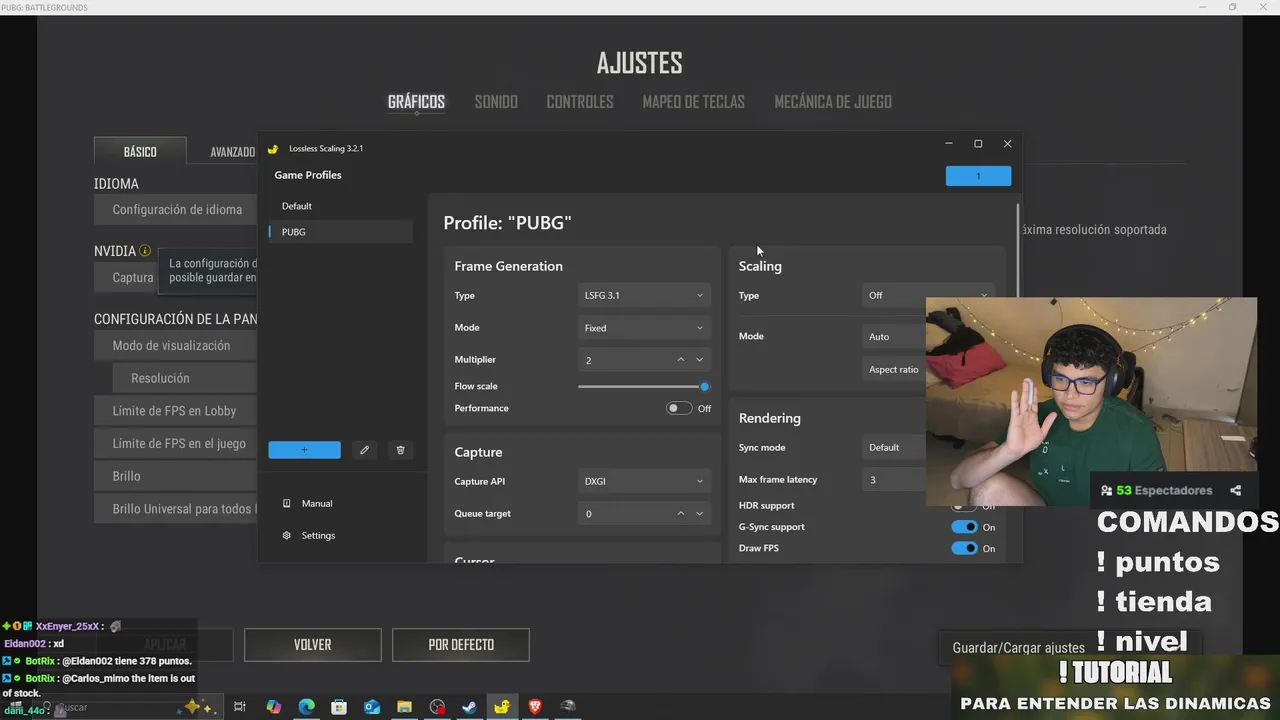1280x720 pixels.
Task: Open the CONTROLES tab
Action: 580,102
